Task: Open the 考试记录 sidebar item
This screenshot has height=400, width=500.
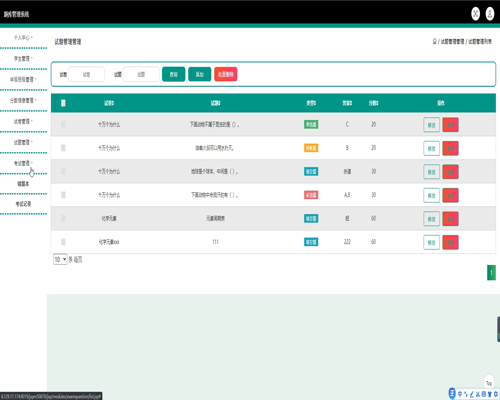Action: point(23,204)
